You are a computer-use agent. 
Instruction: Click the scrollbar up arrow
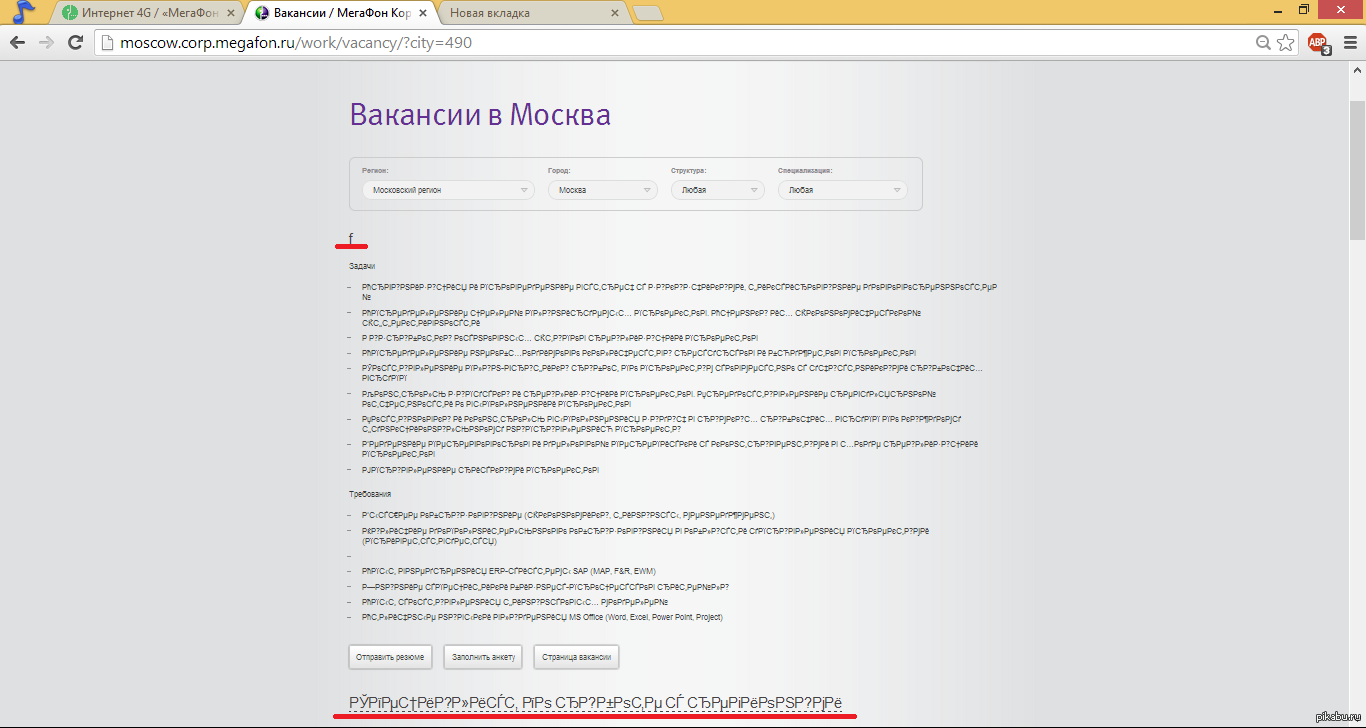tap(1357, 68)
